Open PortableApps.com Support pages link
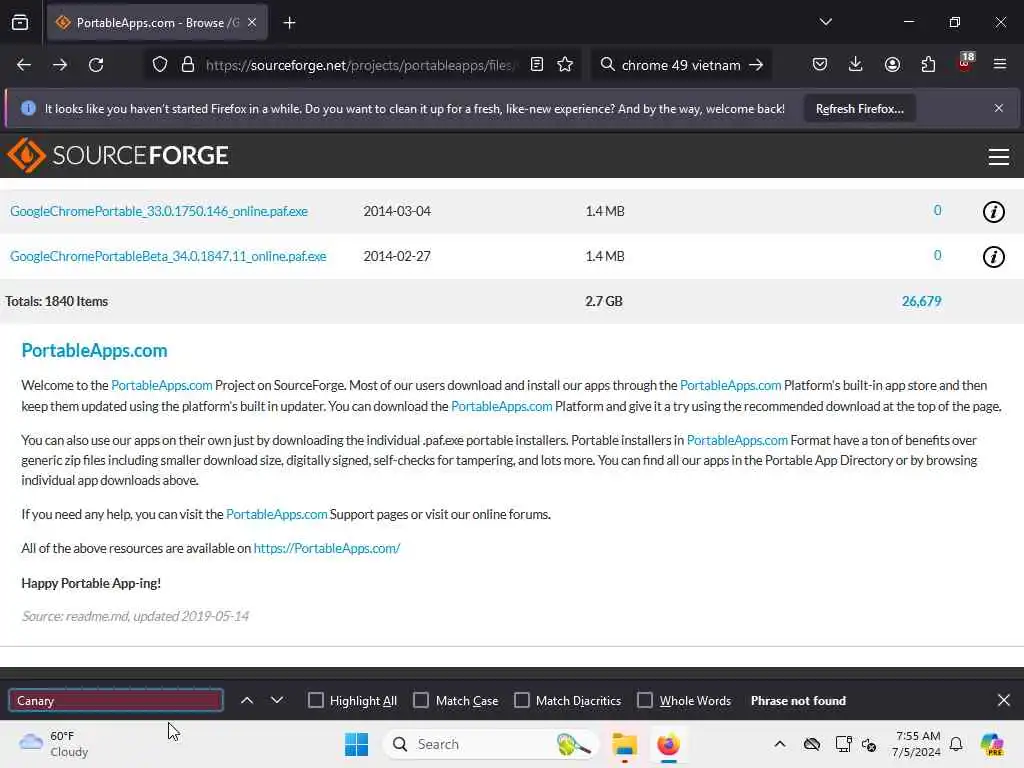Screen dimensions: 1024x768 pos(276,515)
